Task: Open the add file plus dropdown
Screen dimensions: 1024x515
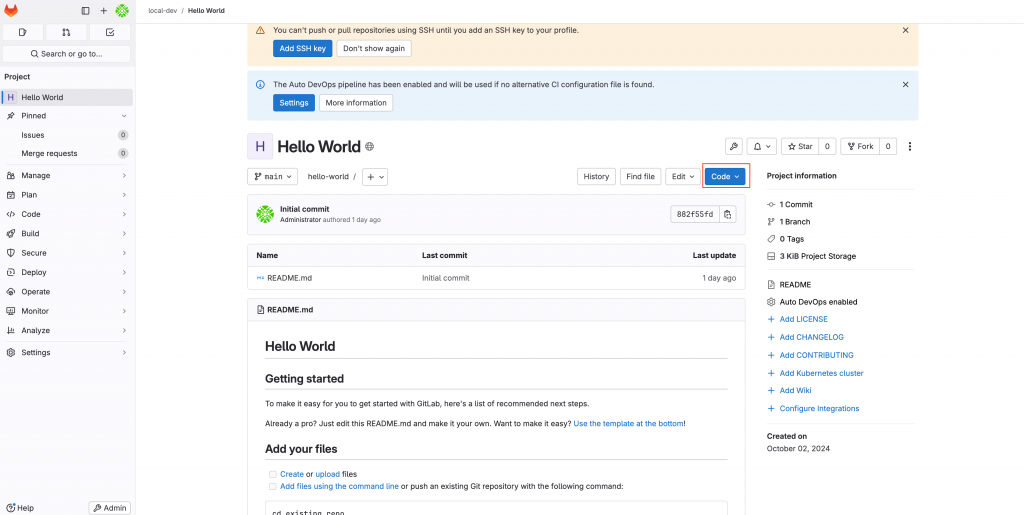Action: (x=375, y=177)
